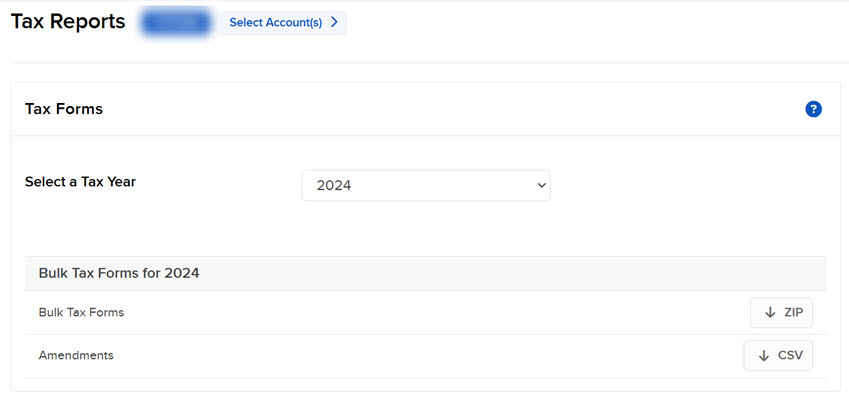849x401 pixels.
Task: Click the blurred account badge near title
Action: [x=176, y=22]
